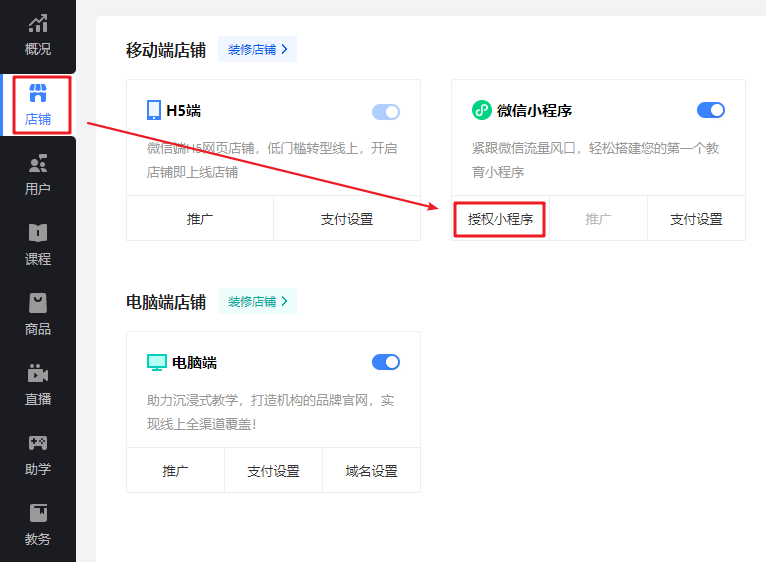The width and height of the screenshot is (766, 562).
Task: Toggle the 电脑端 store switch
Action: click(x=386, y=362)
